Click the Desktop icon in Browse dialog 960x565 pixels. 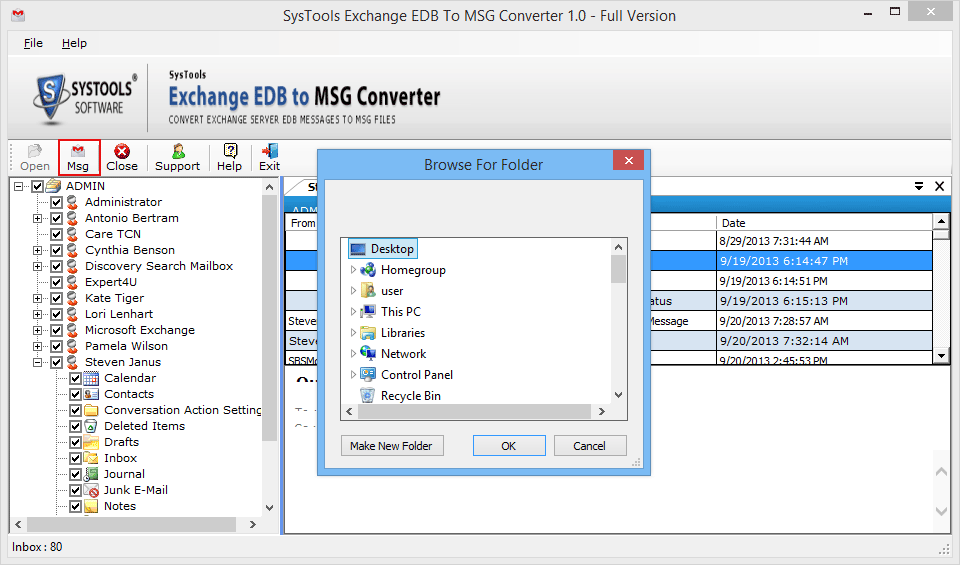pyautogui.click(x=358, y=249)
